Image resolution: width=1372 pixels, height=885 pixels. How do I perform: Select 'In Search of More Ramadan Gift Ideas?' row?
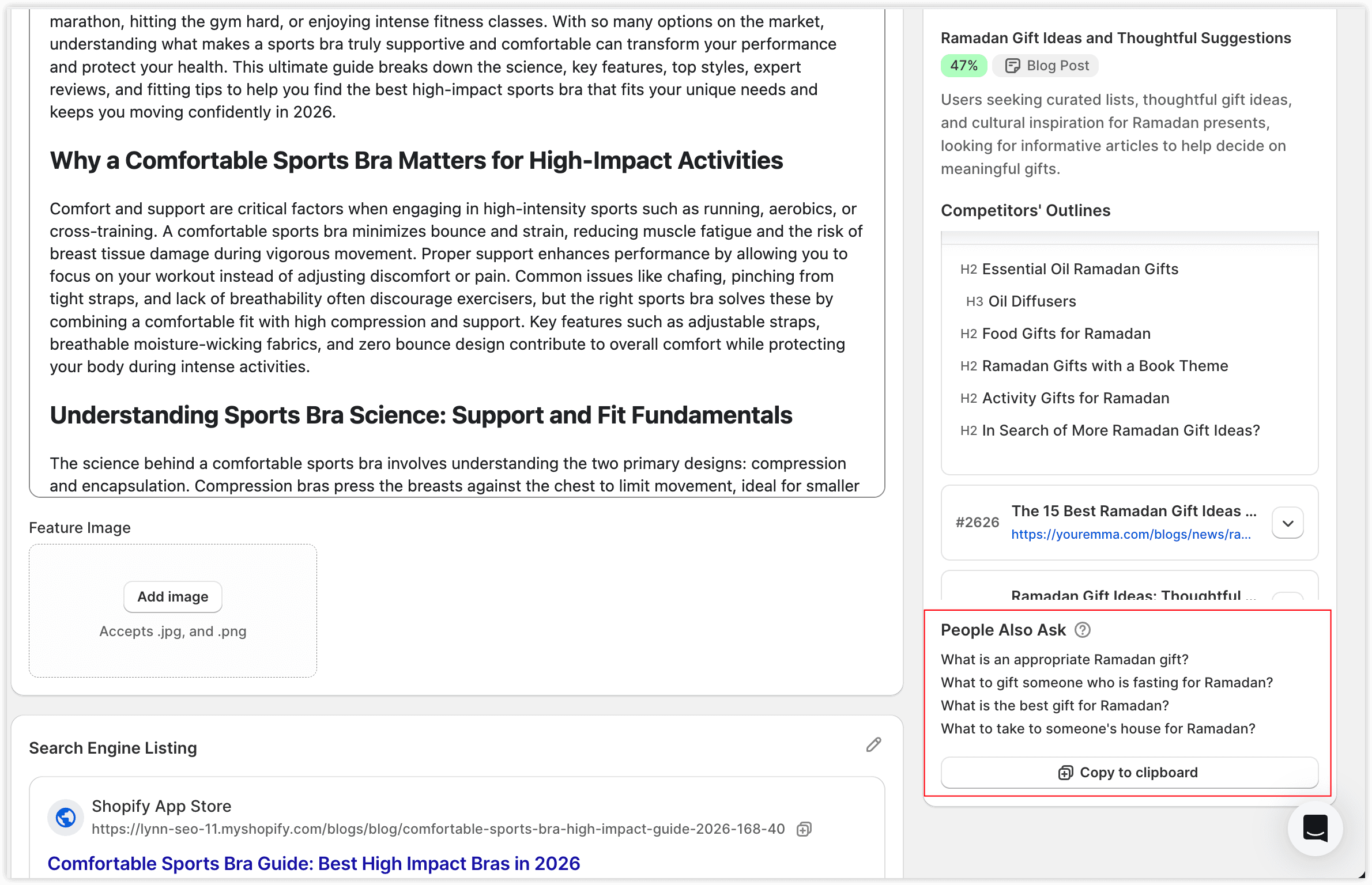click(x=1110, y=430)
